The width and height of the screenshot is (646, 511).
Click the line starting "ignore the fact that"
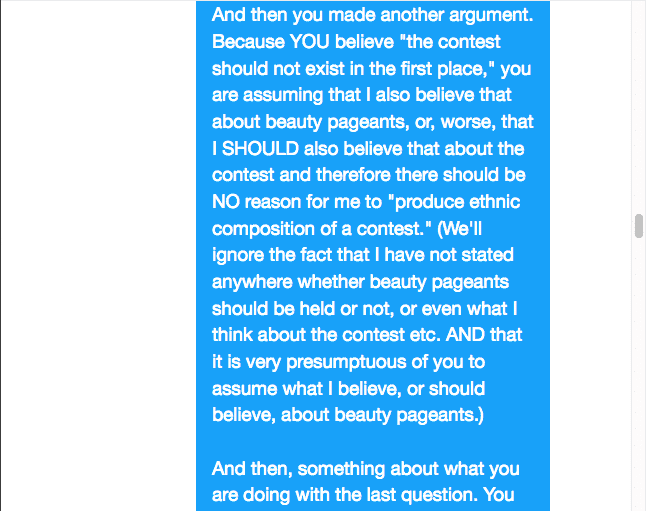[363, 255]
